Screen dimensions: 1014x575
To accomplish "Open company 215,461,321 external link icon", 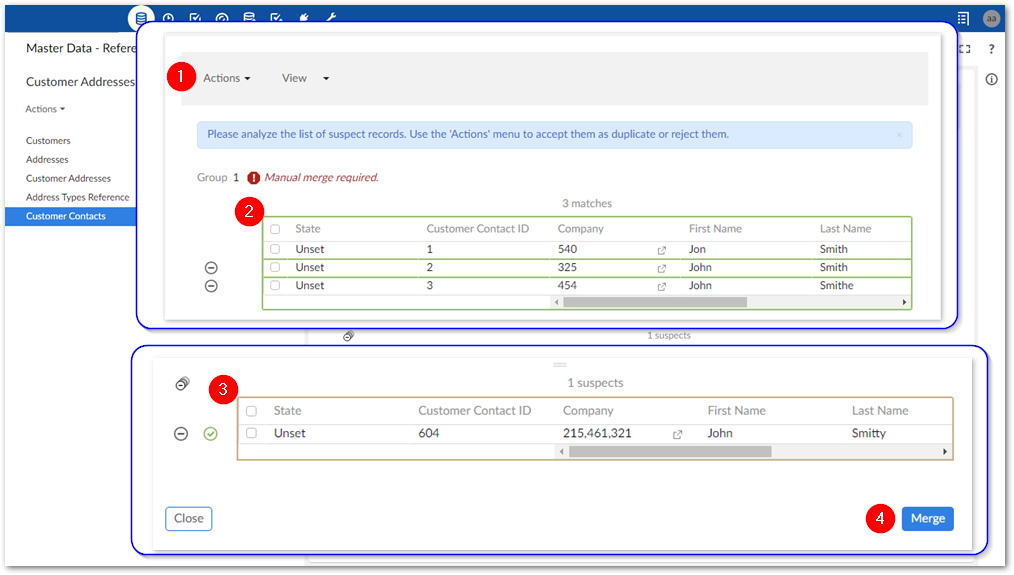I will tap(677, 434).
